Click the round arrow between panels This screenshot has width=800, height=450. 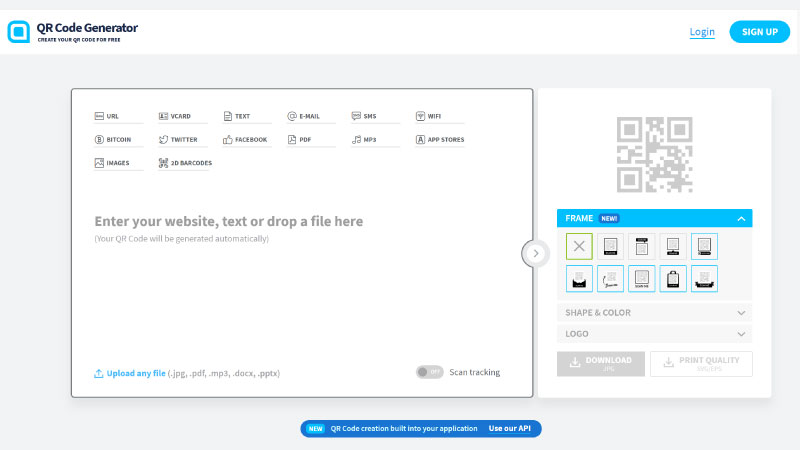coord(535,253)
